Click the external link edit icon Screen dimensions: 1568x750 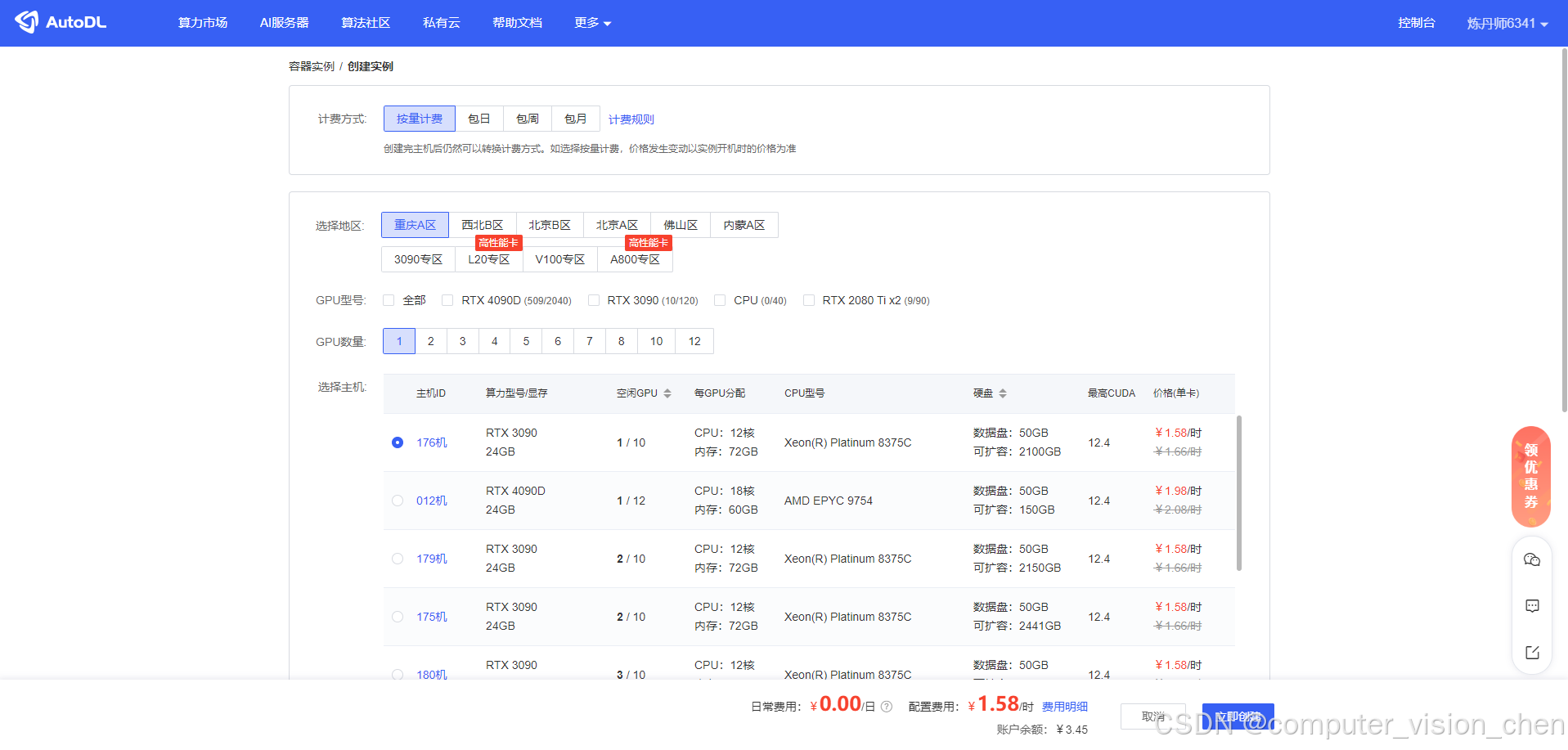[x=1532, y=653]
